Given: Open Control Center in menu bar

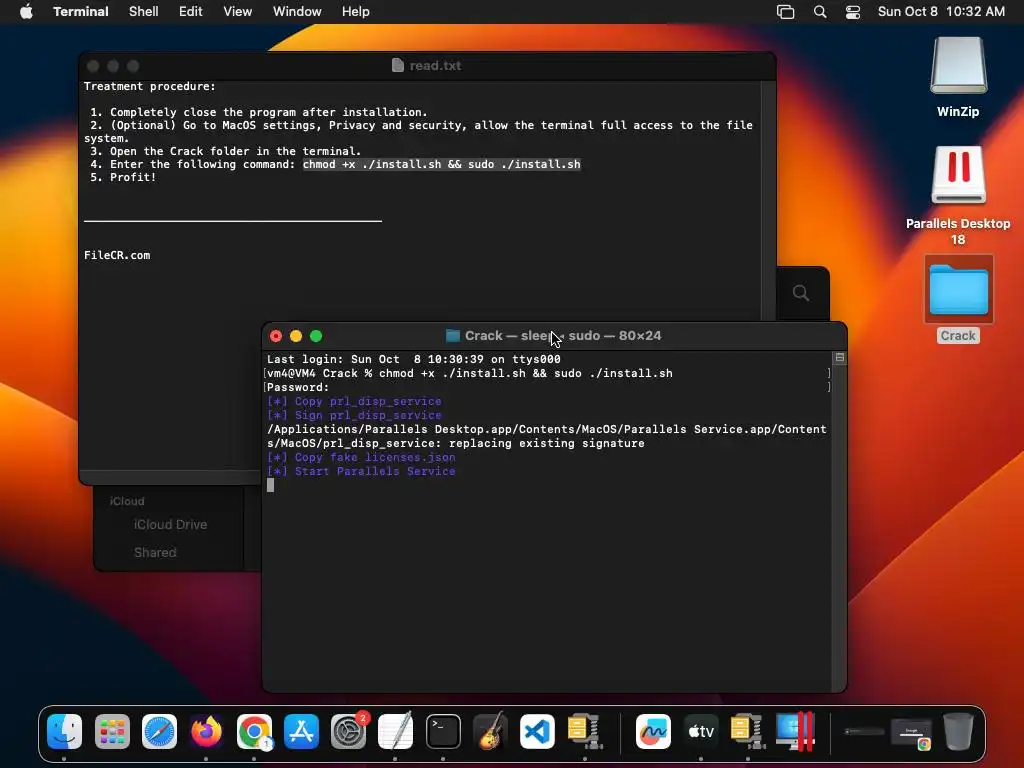Looking at the screenshot, I should 853,12.
